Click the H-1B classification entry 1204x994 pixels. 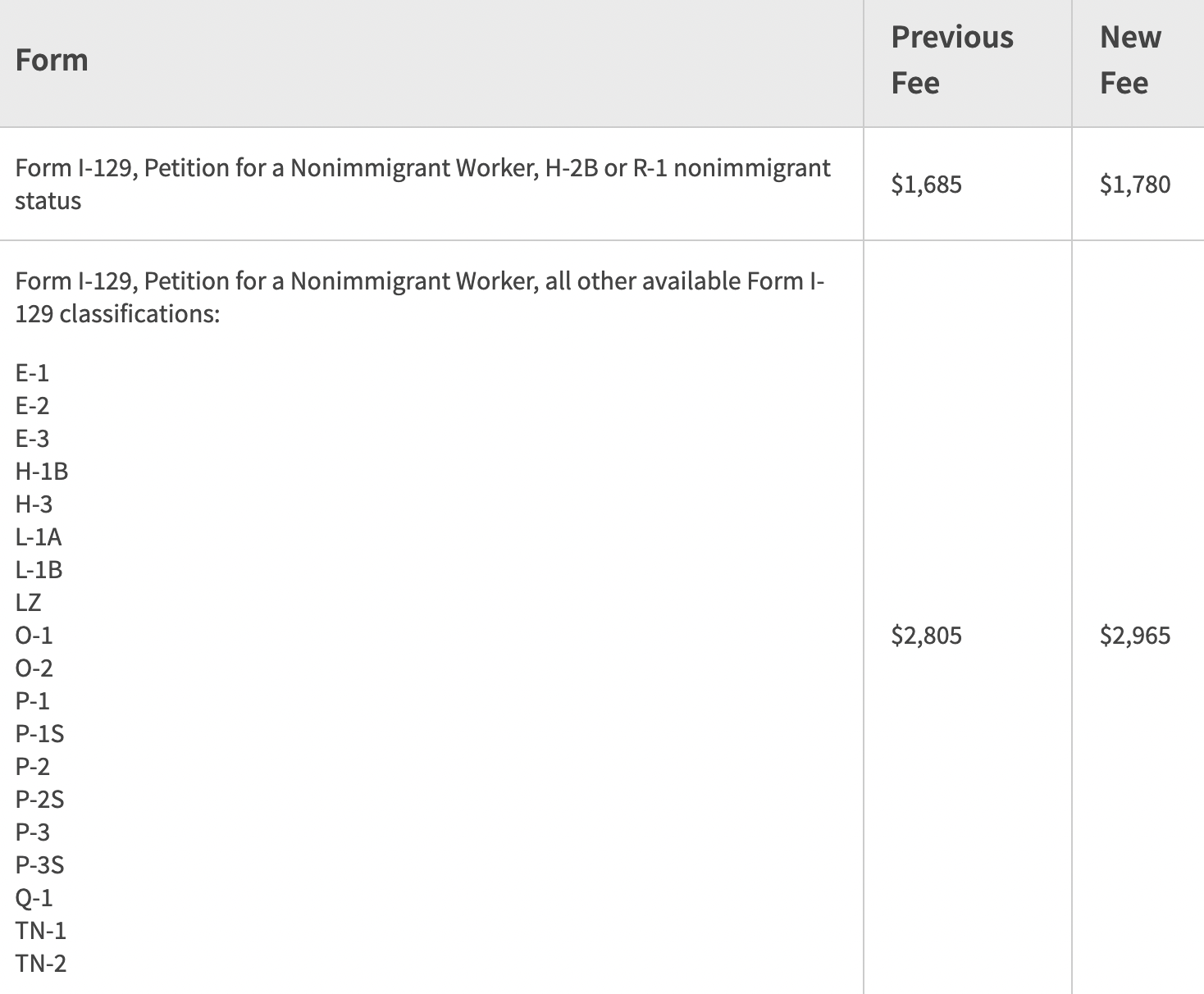coord(41,472)
